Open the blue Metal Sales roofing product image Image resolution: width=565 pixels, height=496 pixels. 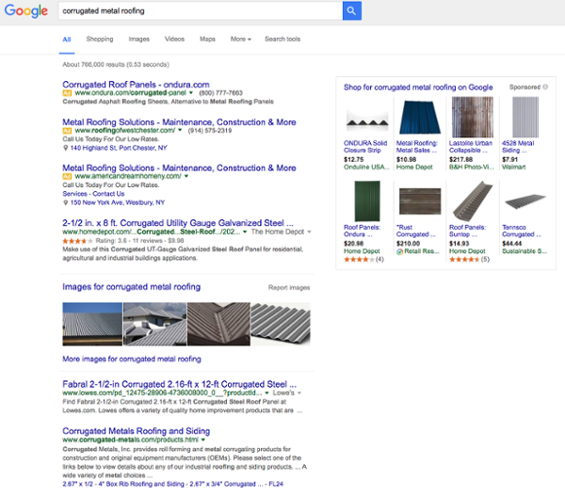click(420, 117)
